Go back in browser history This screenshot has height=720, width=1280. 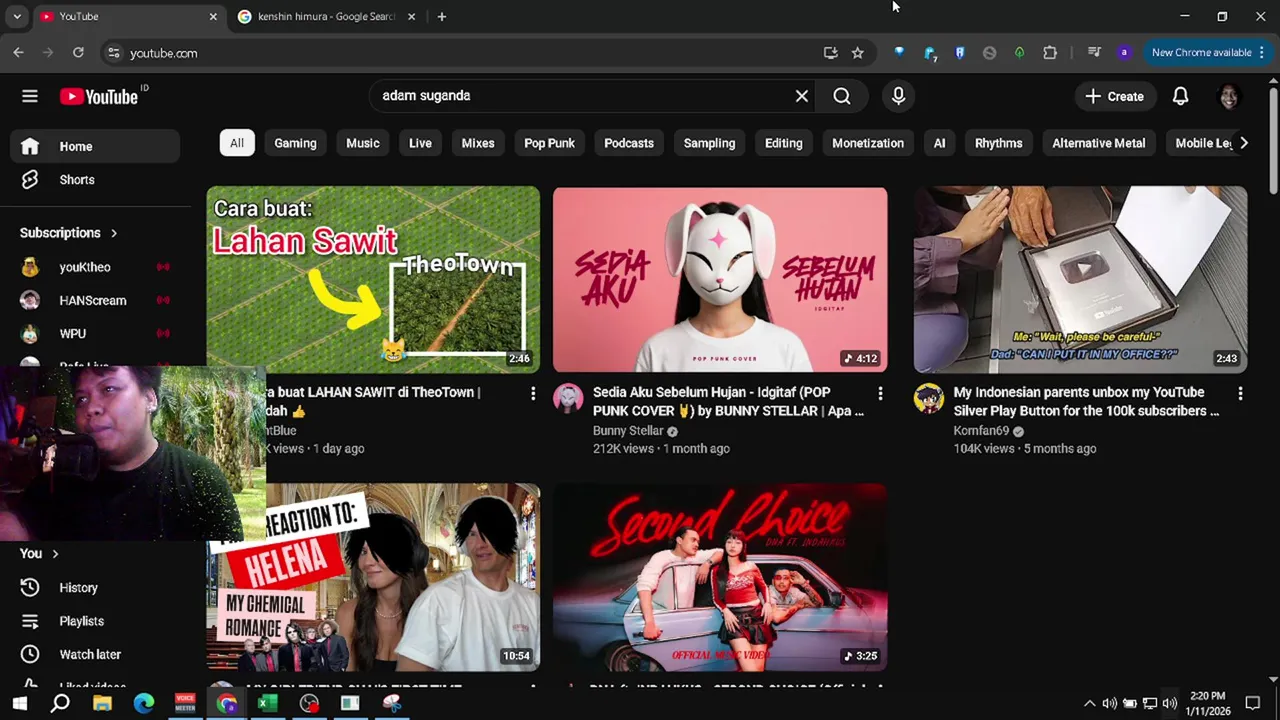pos(18,53)
